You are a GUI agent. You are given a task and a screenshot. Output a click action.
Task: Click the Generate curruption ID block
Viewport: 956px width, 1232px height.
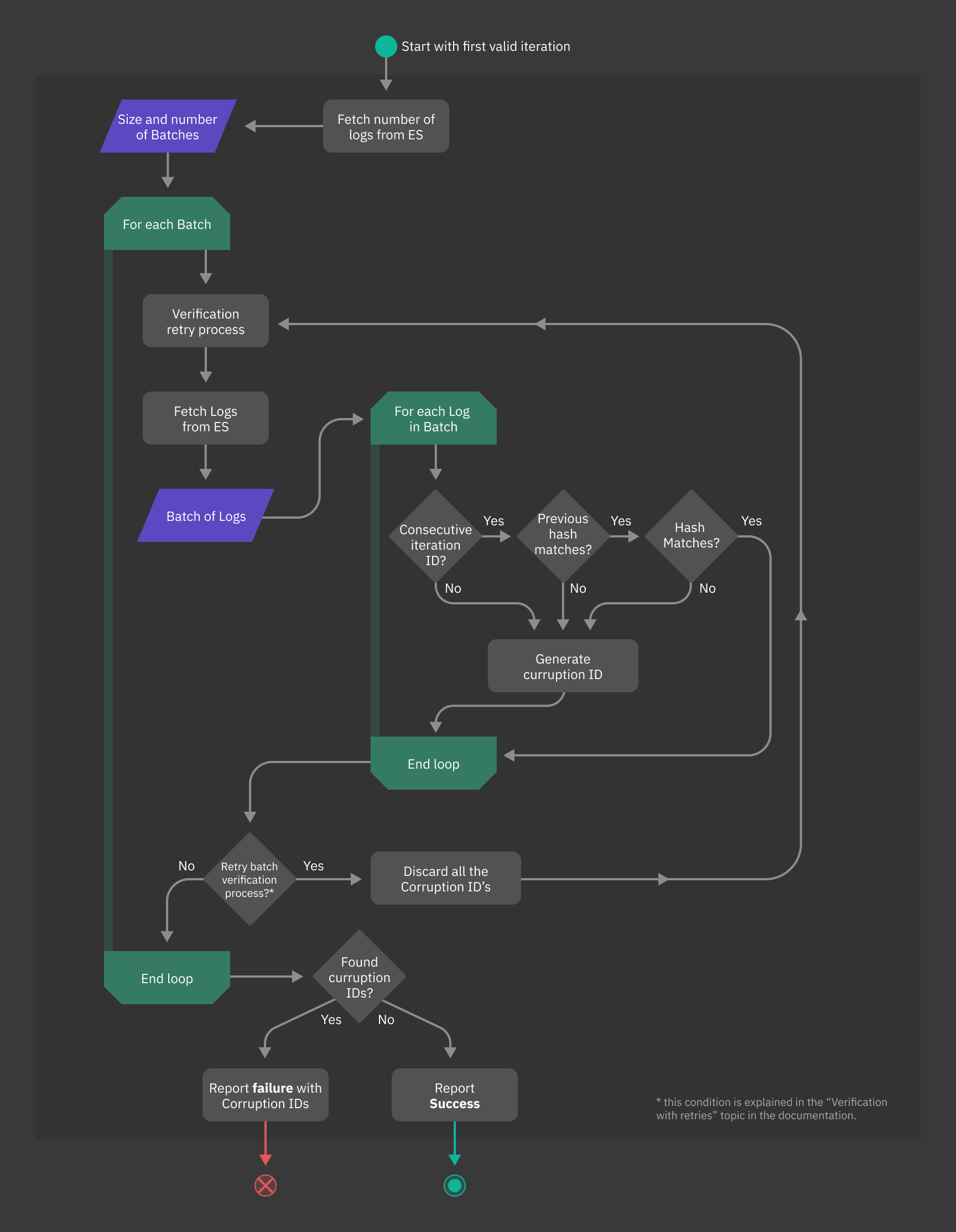click(562, 666)
